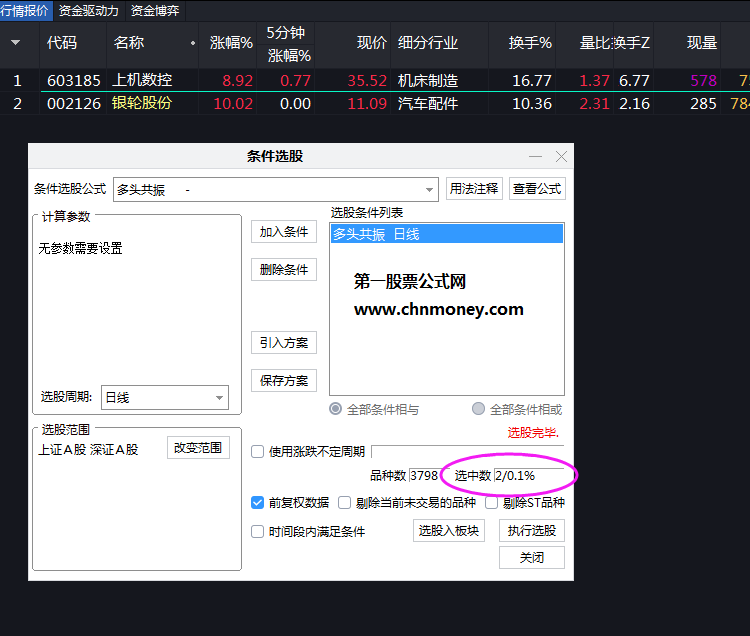Check 剔除当前未交易的品种 checkbox
The image size is (750, 636).
click(x=344, y=503)
